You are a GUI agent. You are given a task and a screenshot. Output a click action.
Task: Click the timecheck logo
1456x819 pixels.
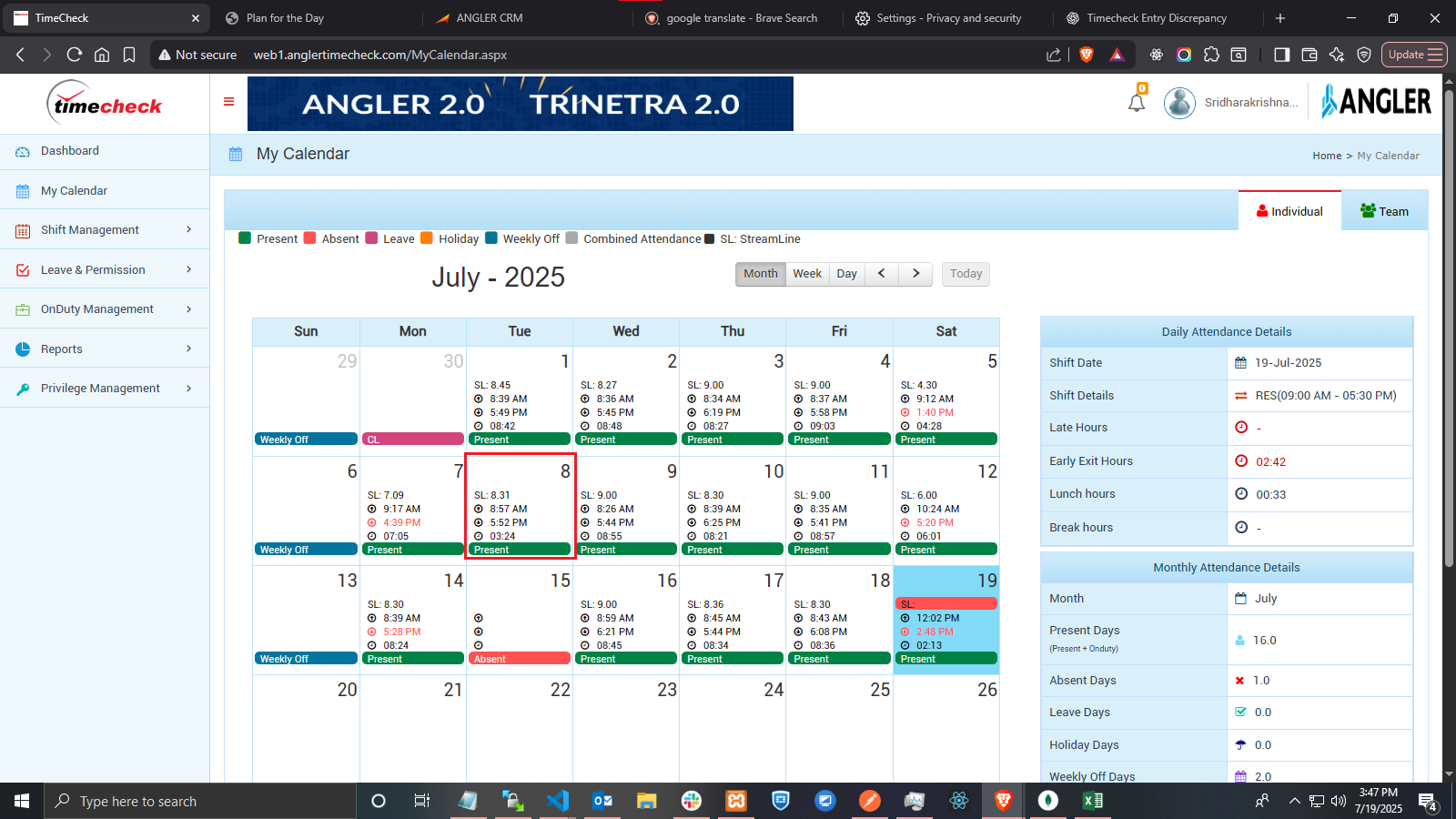click(105, 104)
